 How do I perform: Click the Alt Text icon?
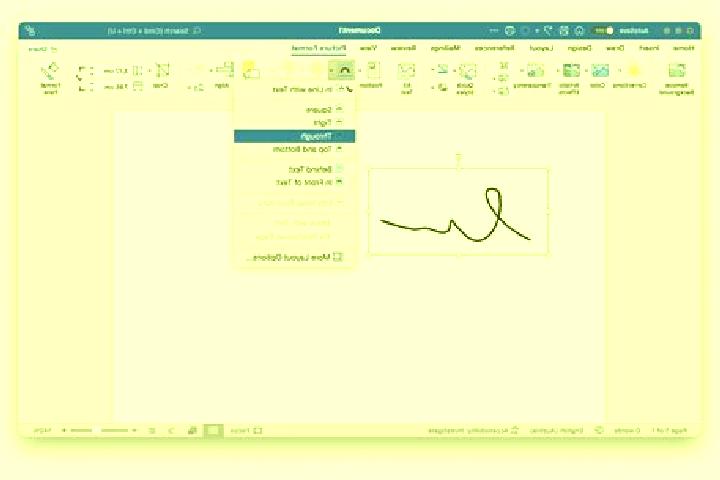[406, 70]
